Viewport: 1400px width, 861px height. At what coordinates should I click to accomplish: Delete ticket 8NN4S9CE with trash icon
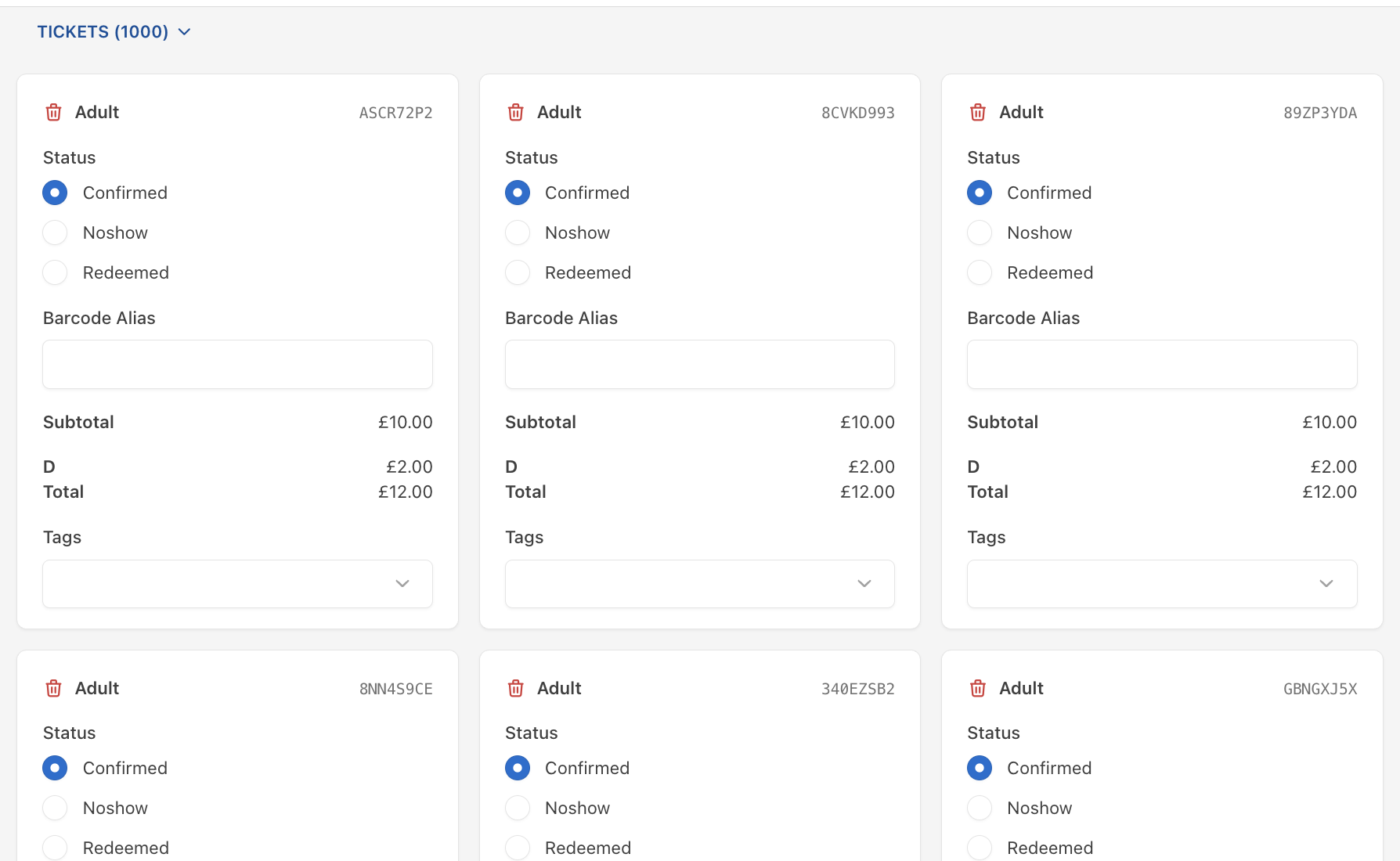pyautogui.click(x=54, y=688)
